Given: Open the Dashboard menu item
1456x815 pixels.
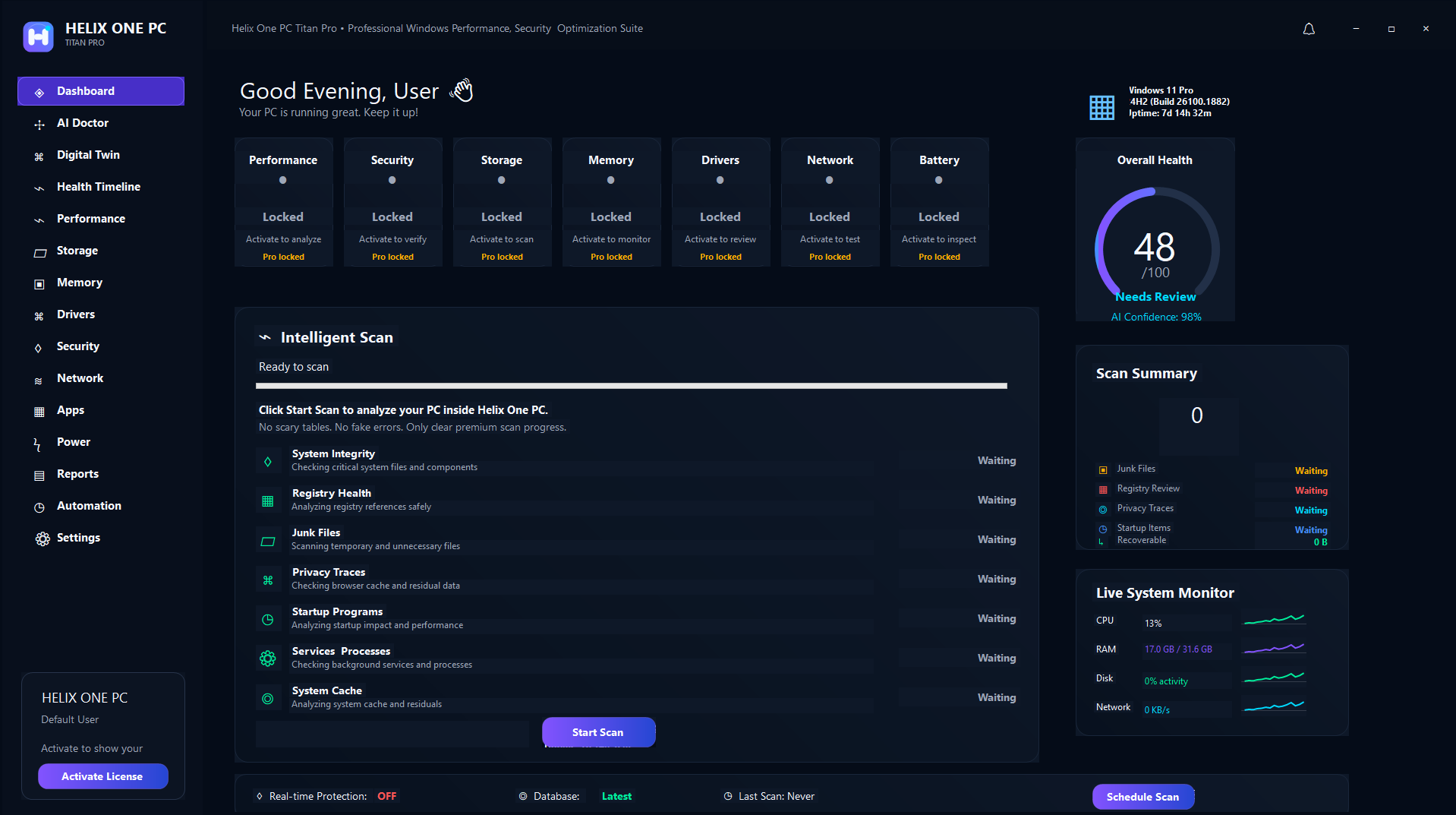Looking at the screenshot, I should tap(101, 91).
